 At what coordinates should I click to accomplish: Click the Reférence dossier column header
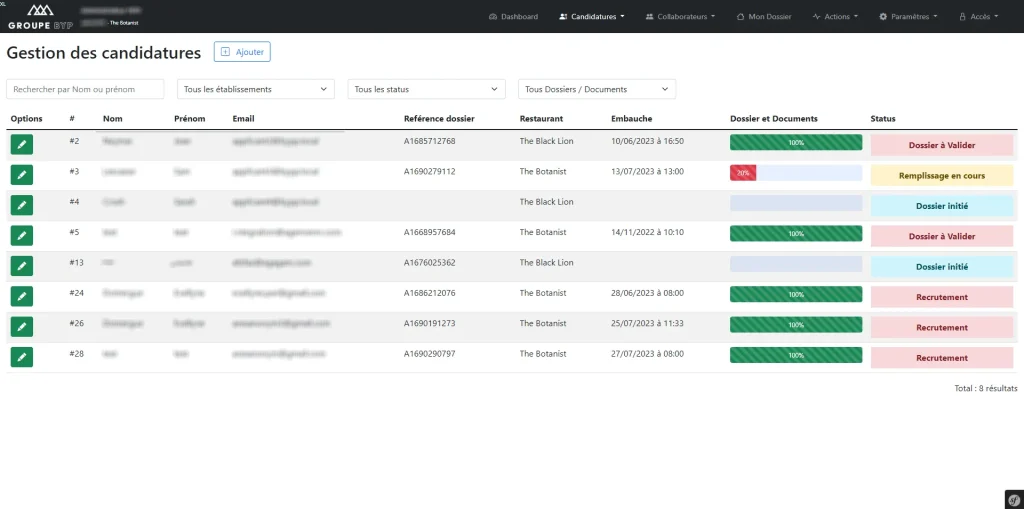tap(439, 119)
